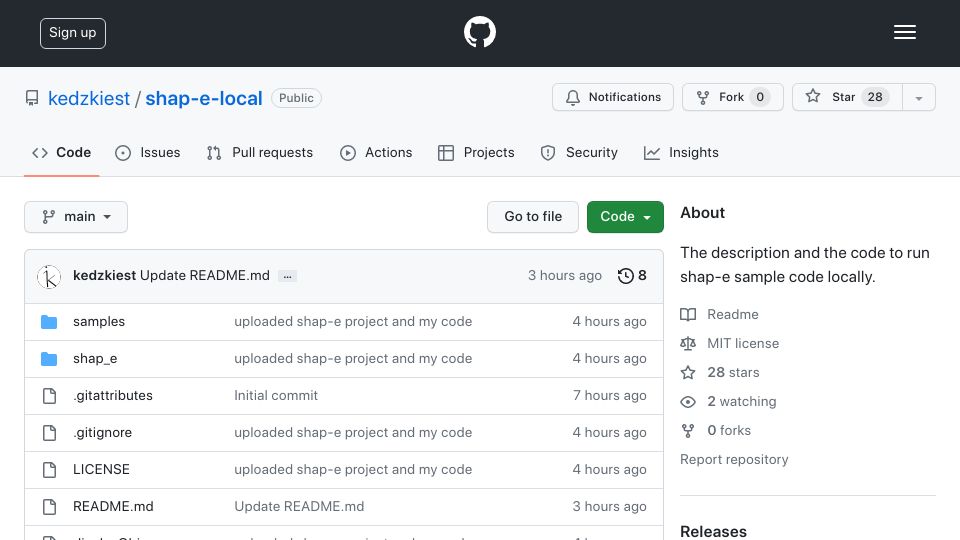Open the .gitignore file

(102, 432)
